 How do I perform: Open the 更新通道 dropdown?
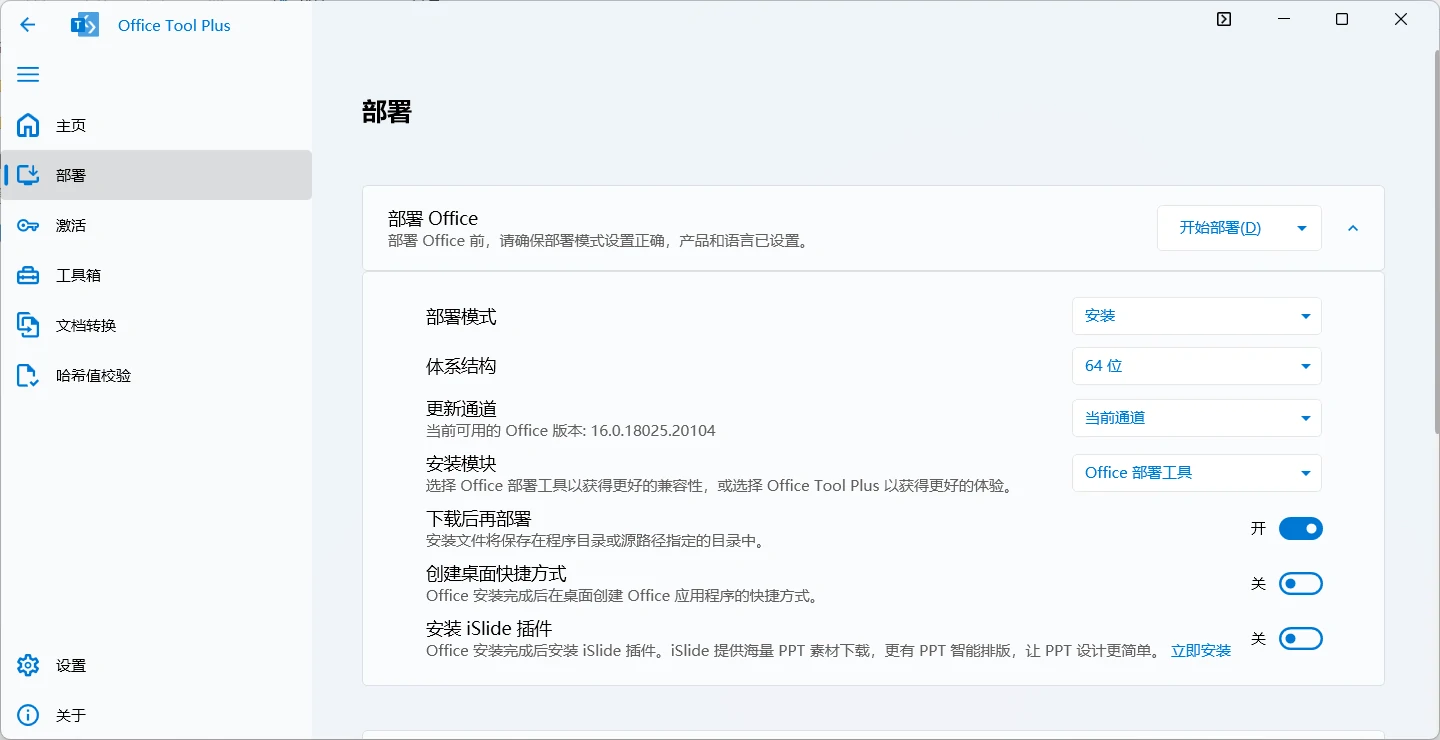[1196, 418]
